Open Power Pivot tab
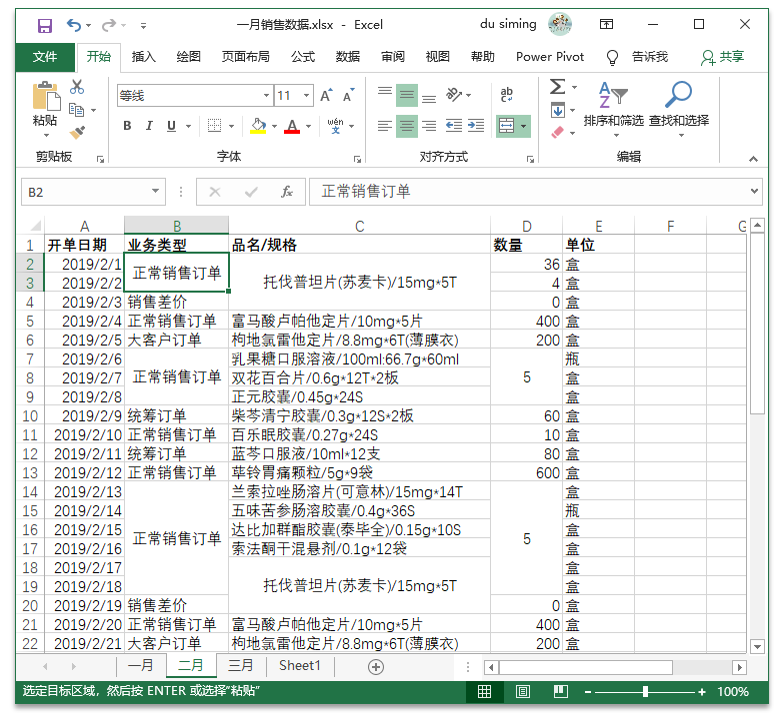This screenshot has width=783, height=714. (550, 57)
